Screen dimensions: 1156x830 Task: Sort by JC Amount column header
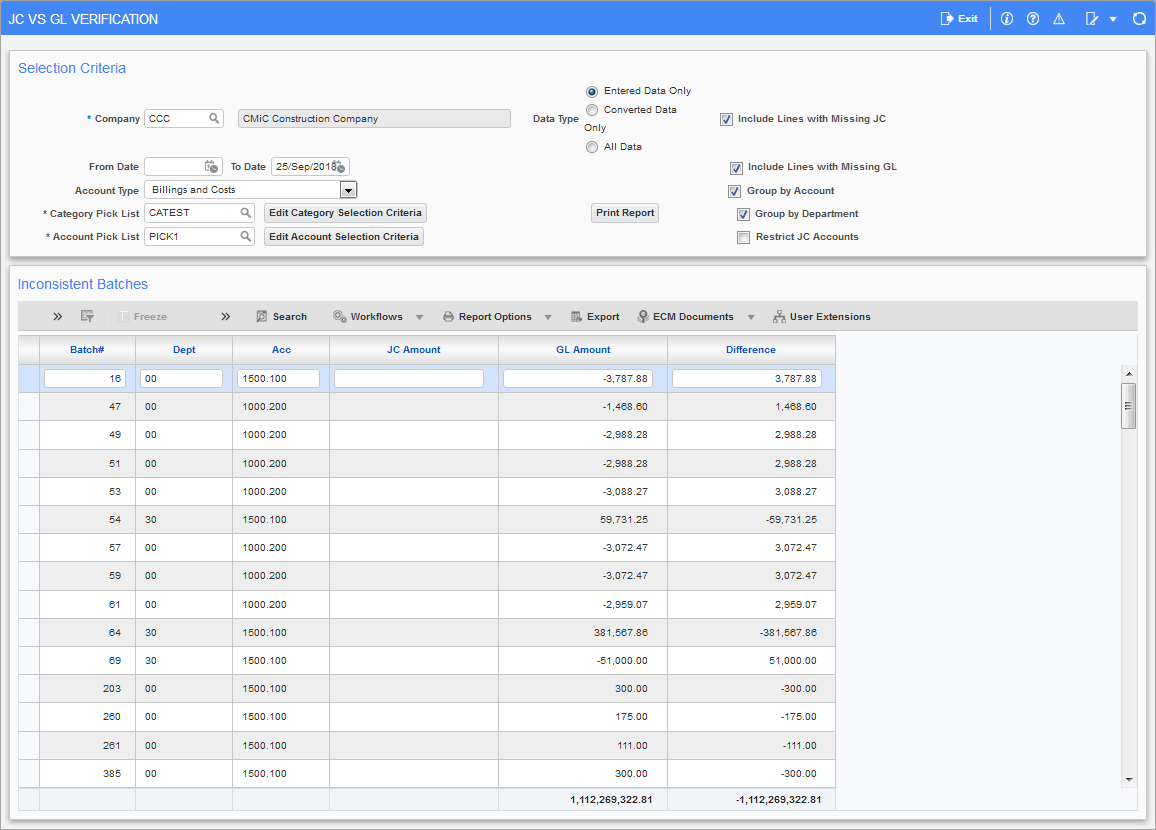414,349
